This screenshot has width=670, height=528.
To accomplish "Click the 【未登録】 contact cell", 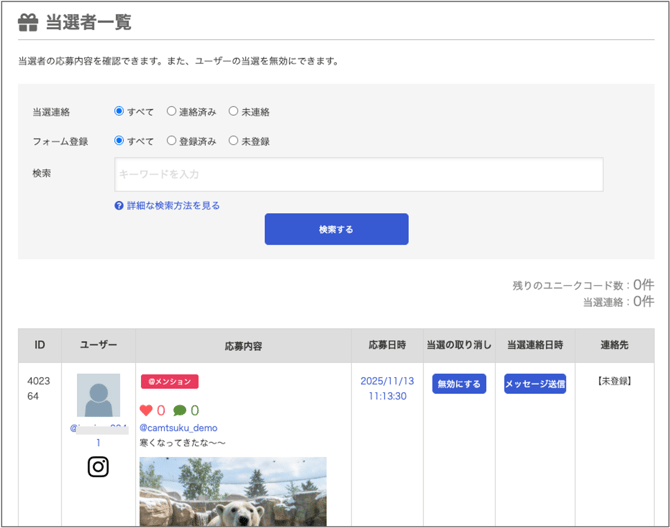I will point(615,381).
